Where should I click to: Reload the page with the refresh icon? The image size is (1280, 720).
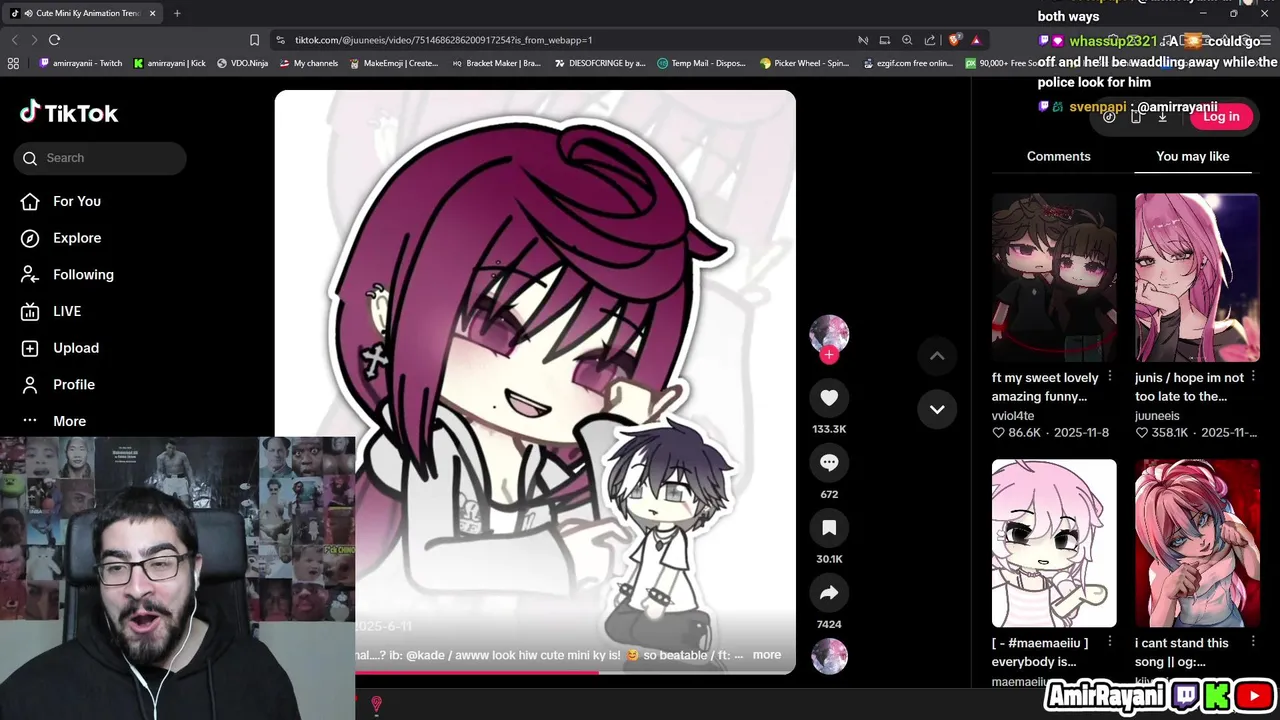[54, 40]
